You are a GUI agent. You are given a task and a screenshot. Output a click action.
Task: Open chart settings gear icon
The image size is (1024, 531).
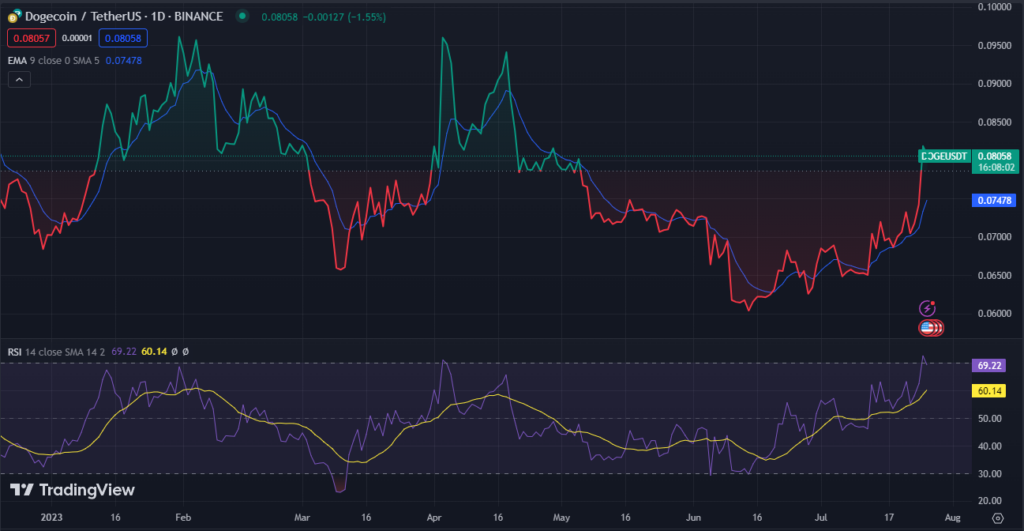coord(997,518)
